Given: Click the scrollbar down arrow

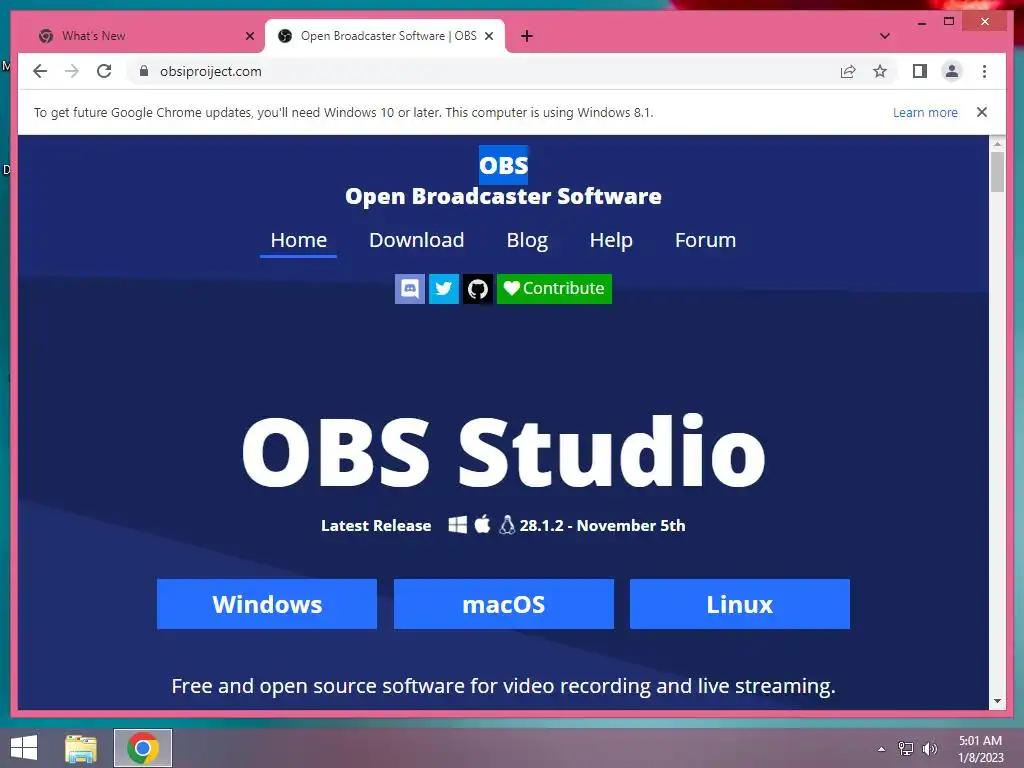Looking at the screenshot, I should tap(997, 702).
